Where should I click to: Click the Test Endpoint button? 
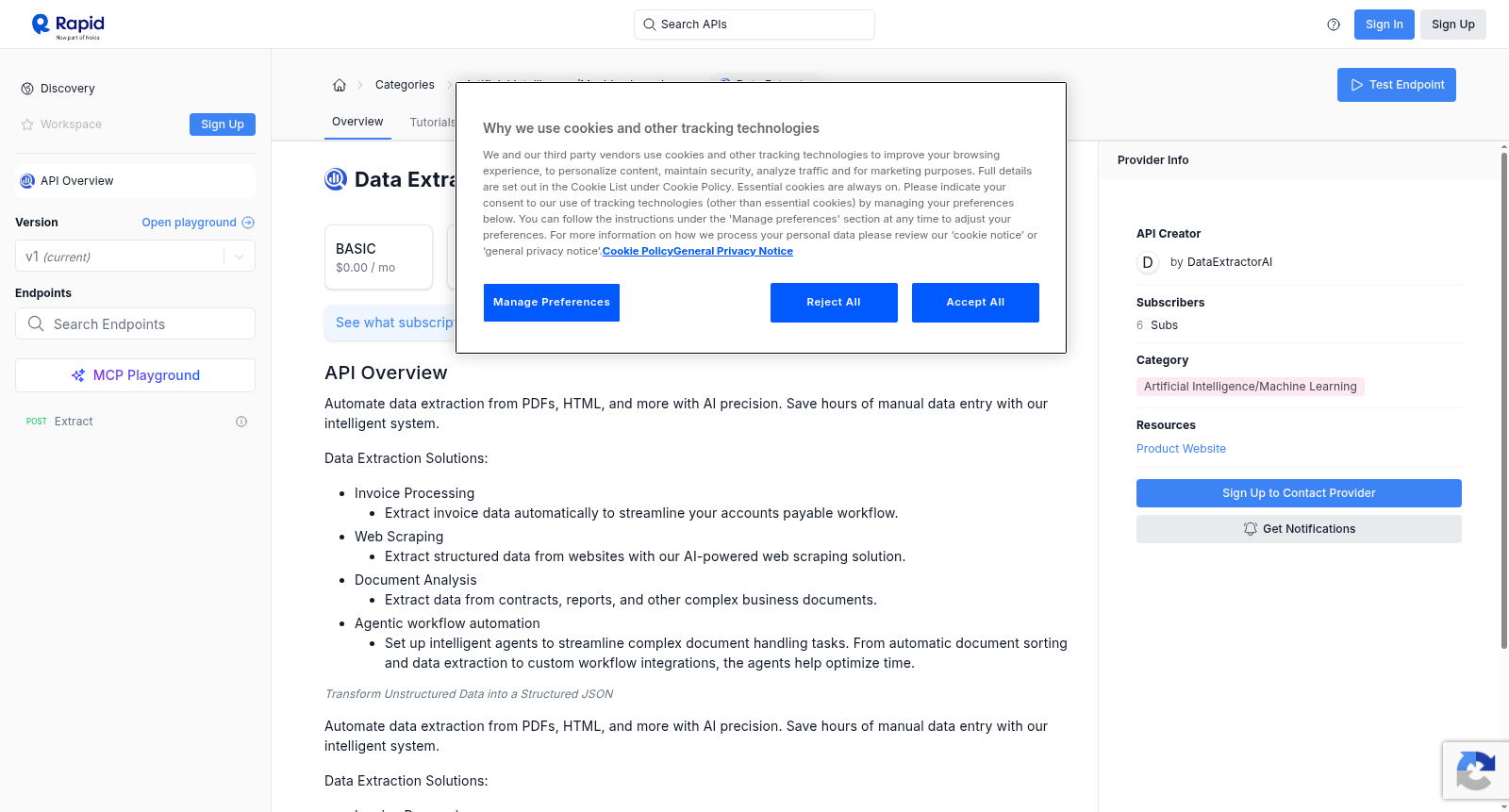click(x=1397, y=85)
